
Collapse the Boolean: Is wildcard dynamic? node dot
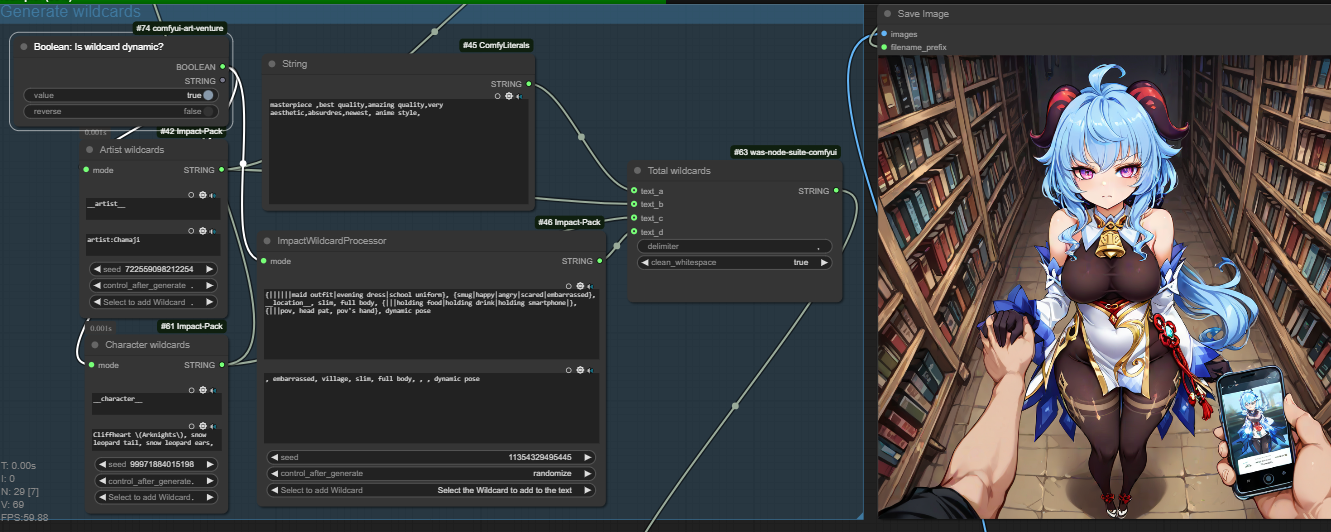pyautogui.click(x=22, y=46)
